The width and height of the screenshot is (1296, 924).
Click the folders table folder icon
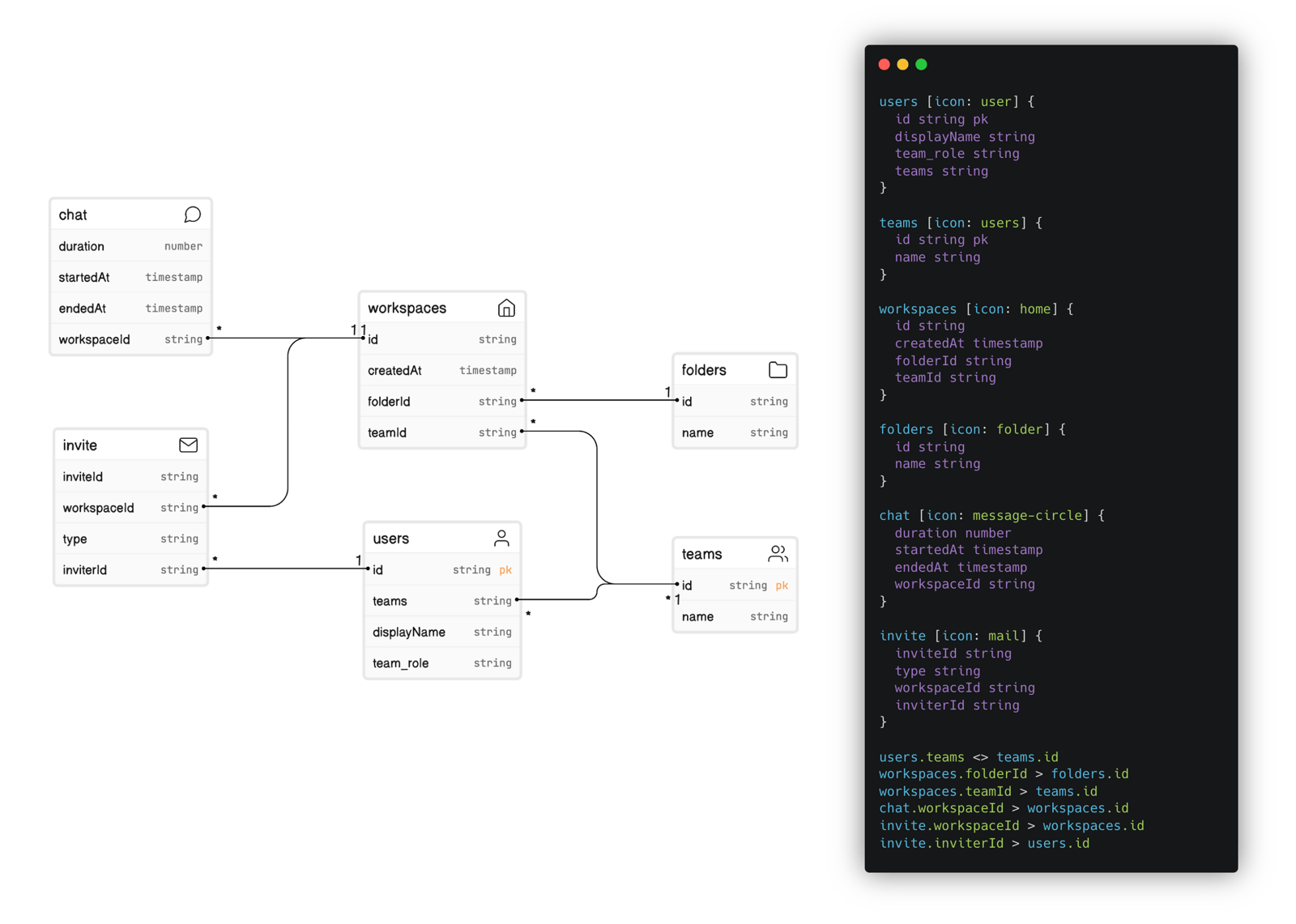coord(778,370)
